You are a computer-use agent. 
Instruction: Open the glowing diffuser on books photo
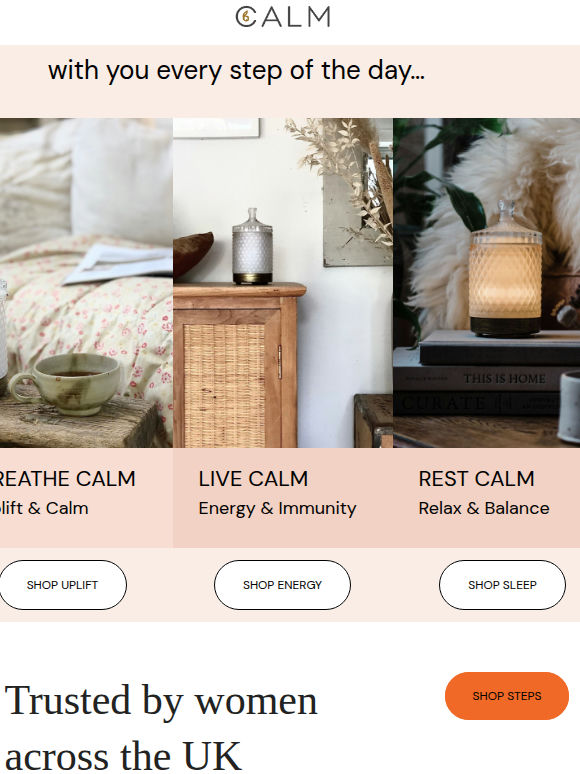pyautogui.click(x=487, y=283)
